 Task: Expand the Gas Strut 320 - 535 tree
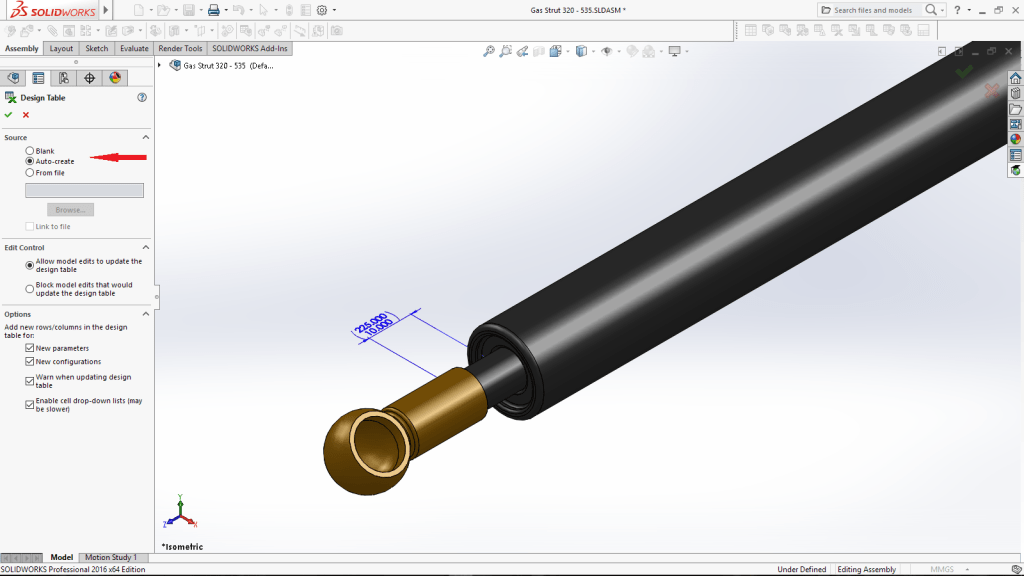click(161, 65)
